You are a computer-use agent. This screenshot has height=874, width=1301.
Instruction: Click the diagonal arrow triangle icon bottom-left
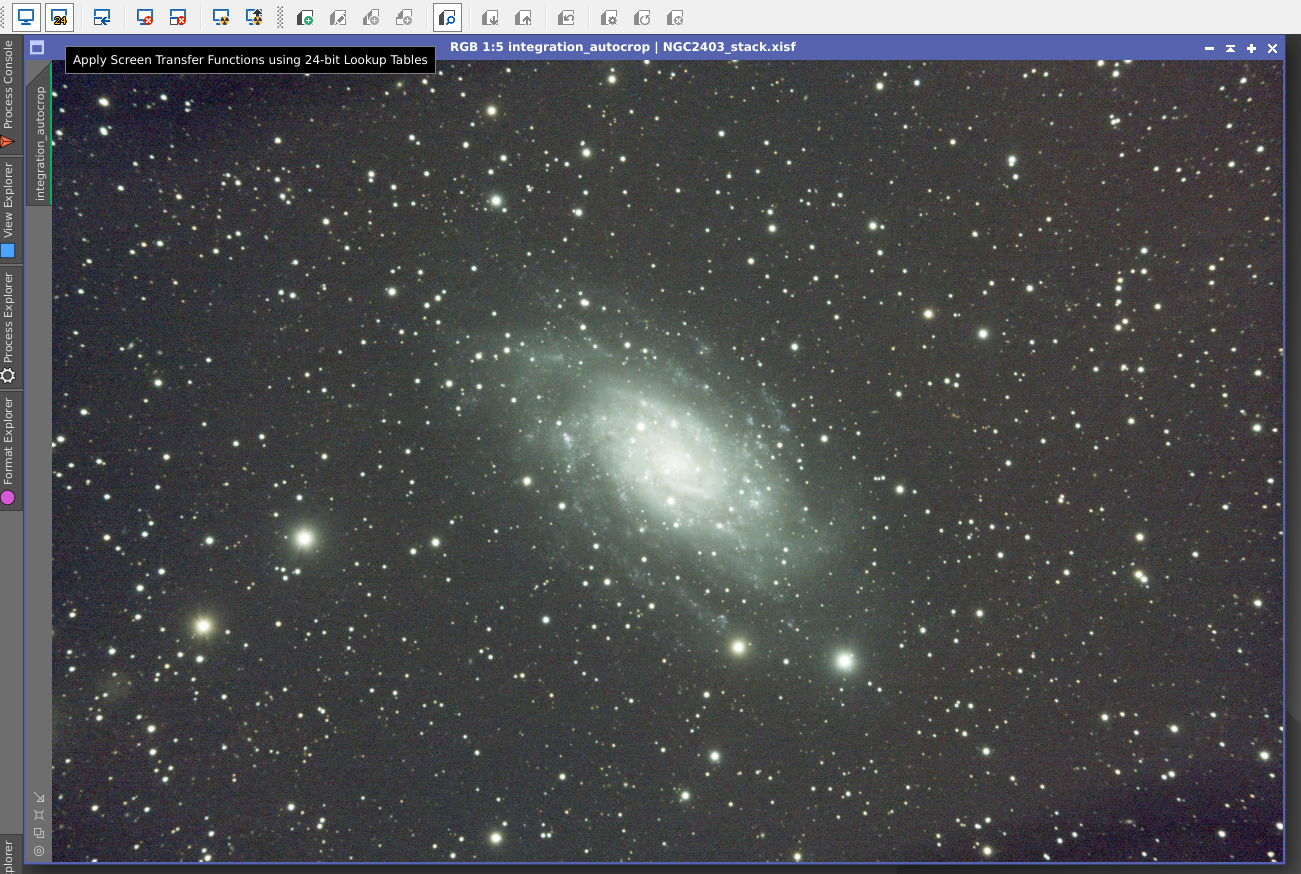coord(39,797)
